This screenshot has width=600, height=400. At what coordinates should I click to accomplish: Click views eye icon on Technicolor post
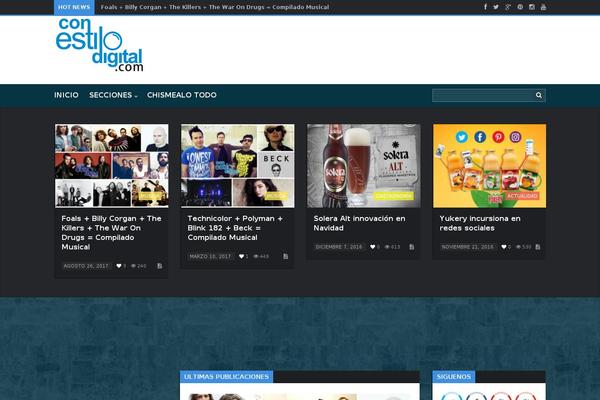click(256, 256)
